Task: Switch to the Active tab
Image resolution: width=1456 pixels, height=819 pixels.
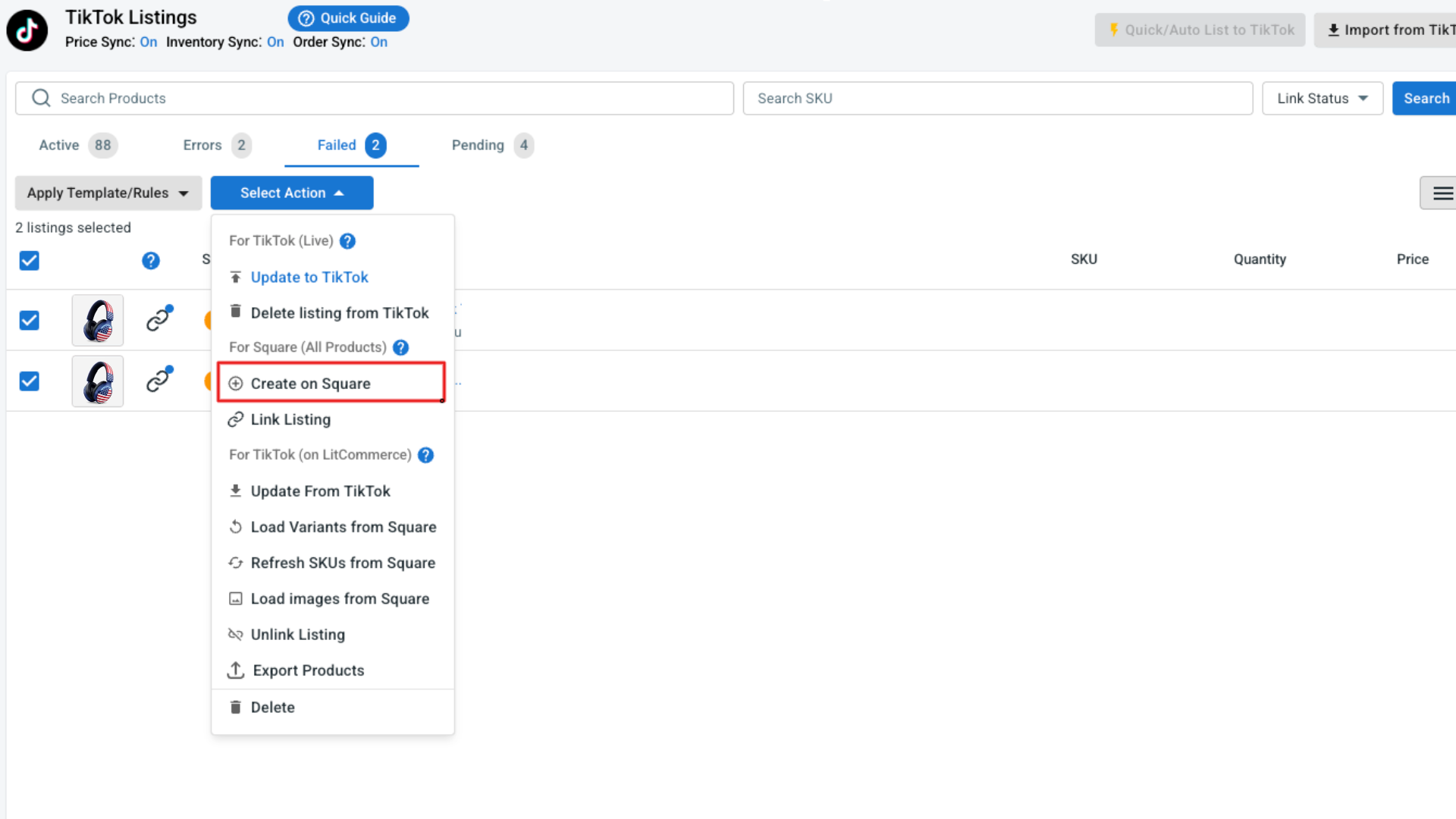Action: (77, 145)
